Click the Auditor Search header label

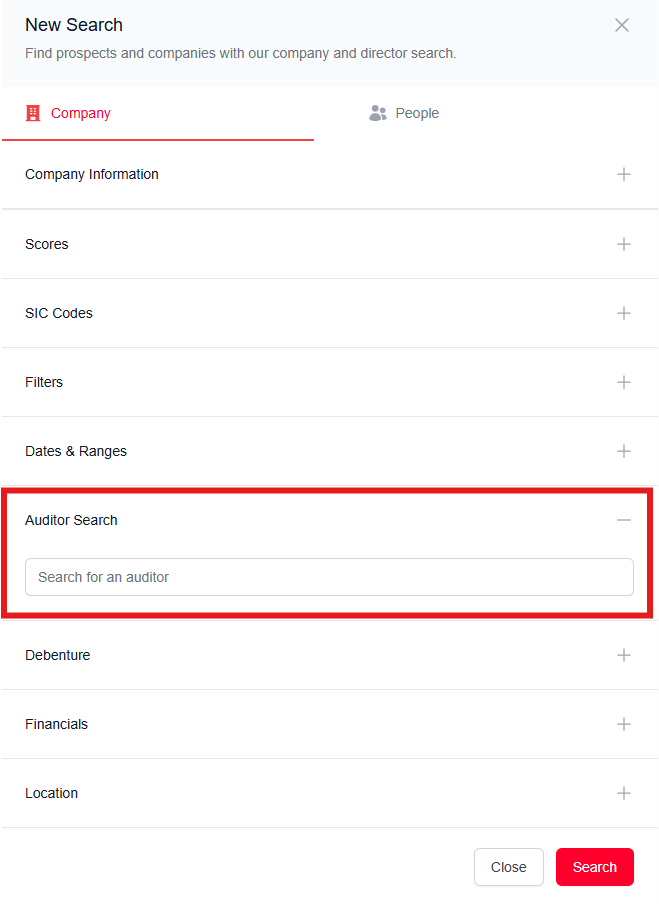click(x=71, y=520)
